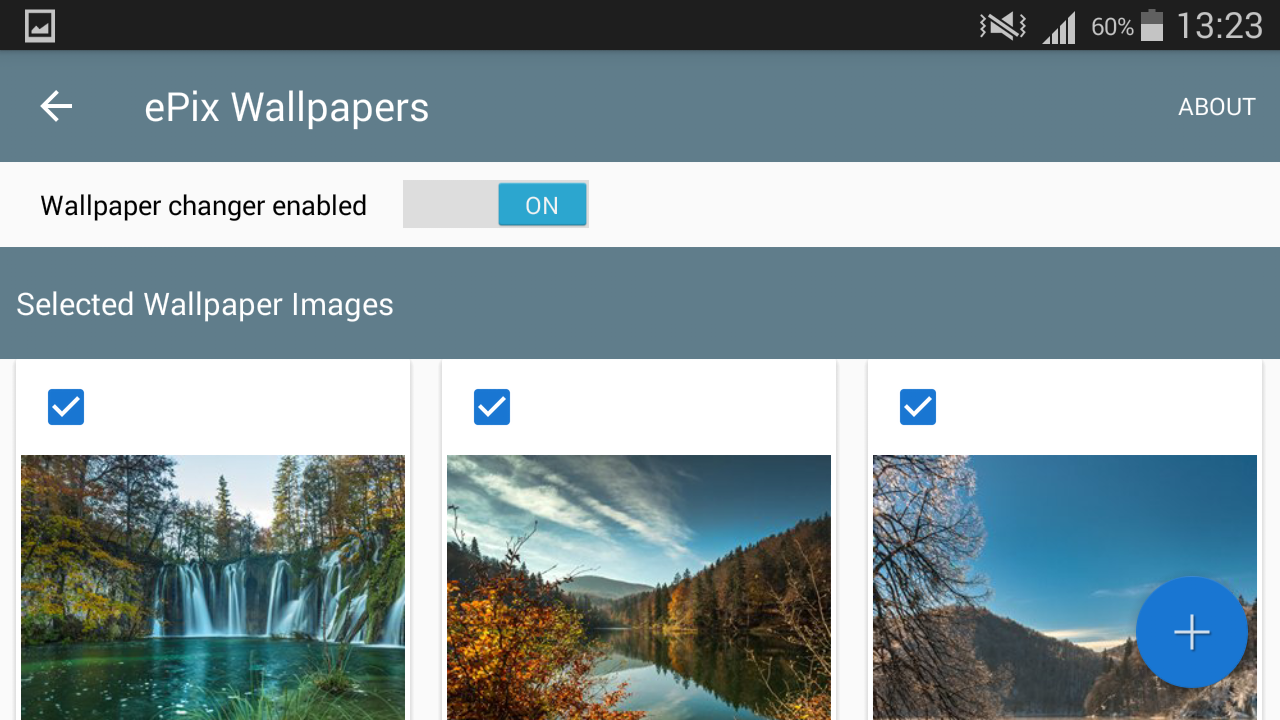Tap the Selected Wallpaper Images header
The image size is (1280, 720).
pyautogui.click(x=205, y=304)
